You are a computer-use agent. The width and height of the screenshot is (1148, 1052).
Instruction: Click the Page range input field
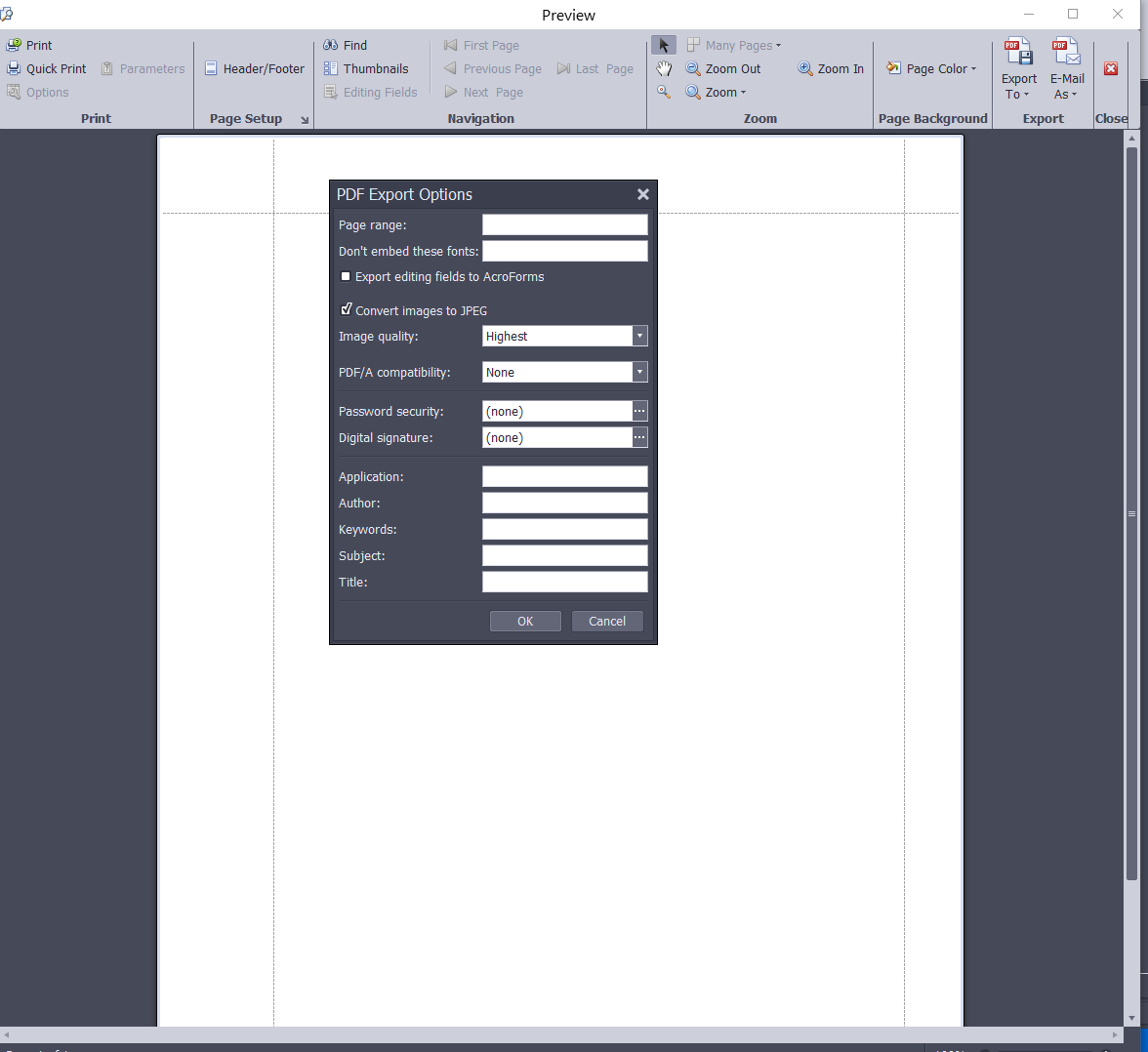564,225
